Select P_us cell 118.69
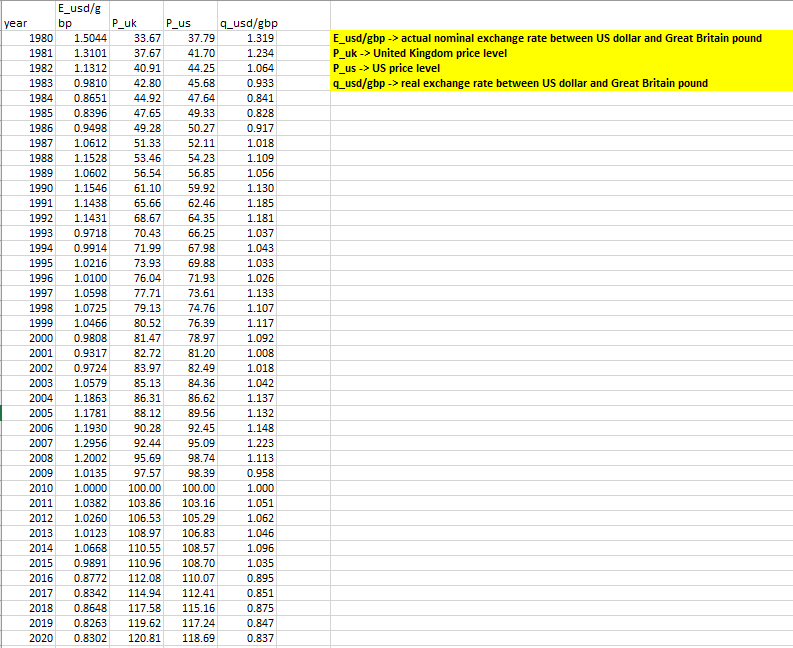Image resolution: width=793 pixels, height=648 pixels. tap(191, 638)
